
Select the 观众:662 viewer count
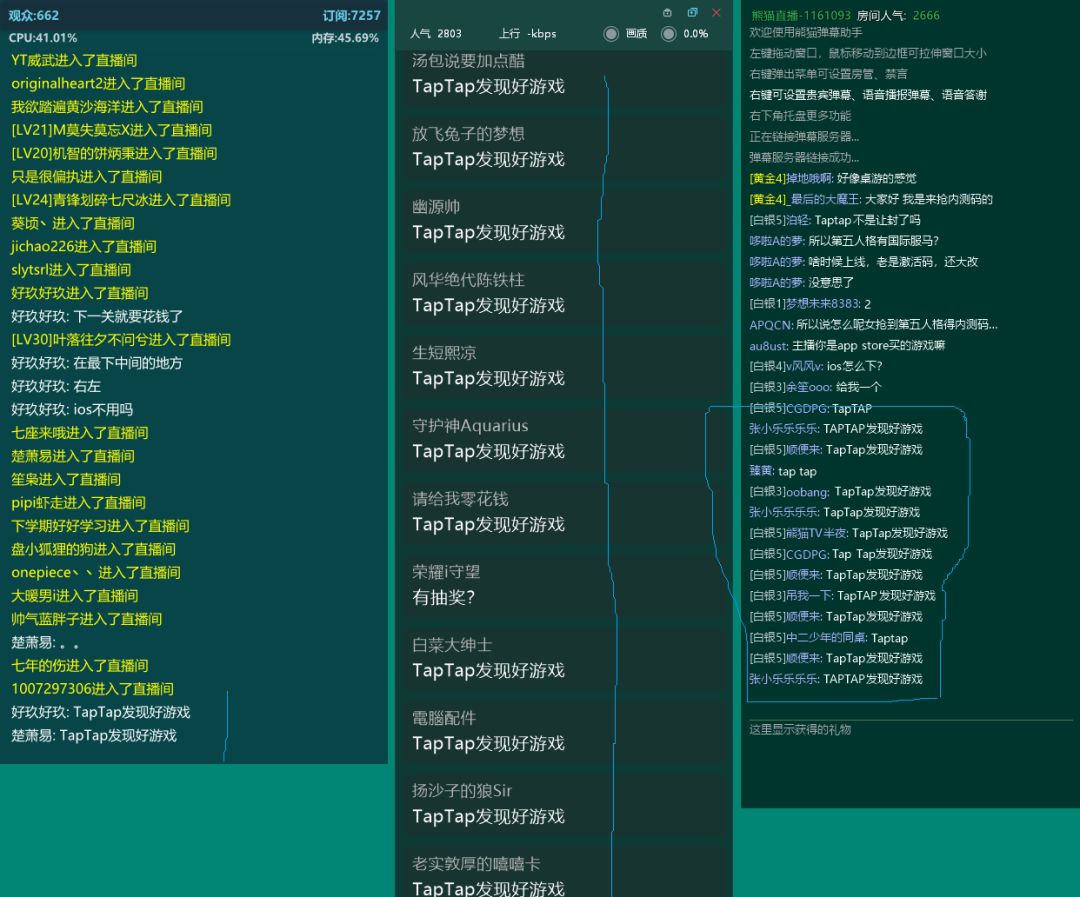tap(33, 15)
